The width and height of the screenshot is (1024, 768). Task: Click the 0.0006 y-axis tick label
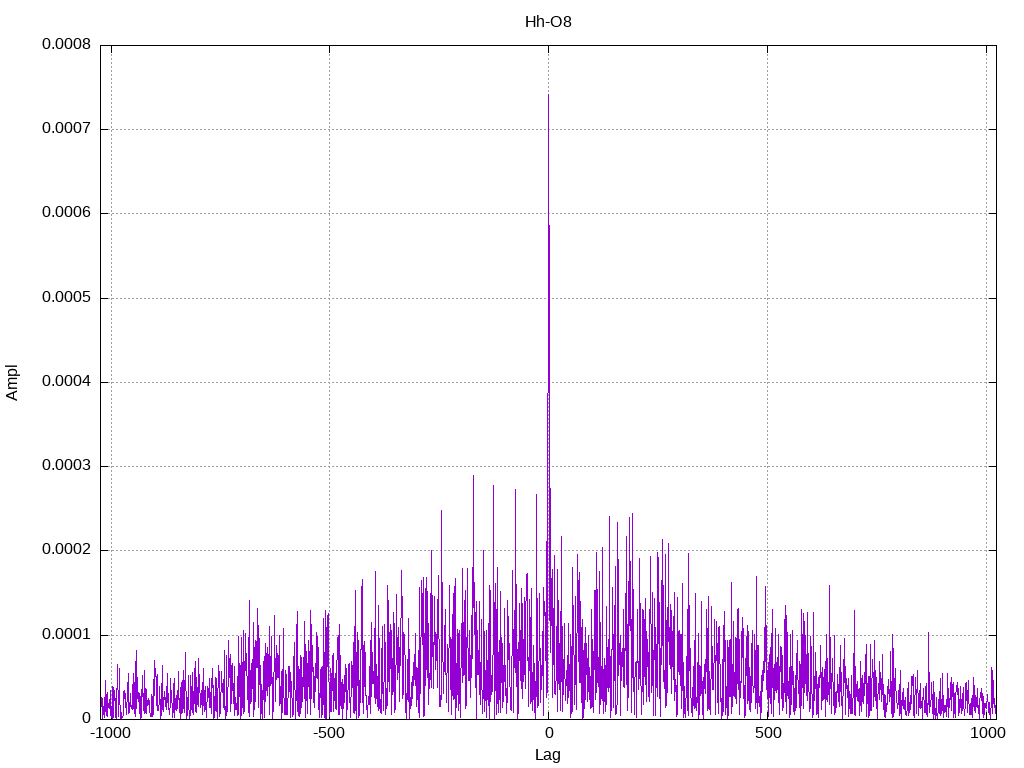point(67,212)
